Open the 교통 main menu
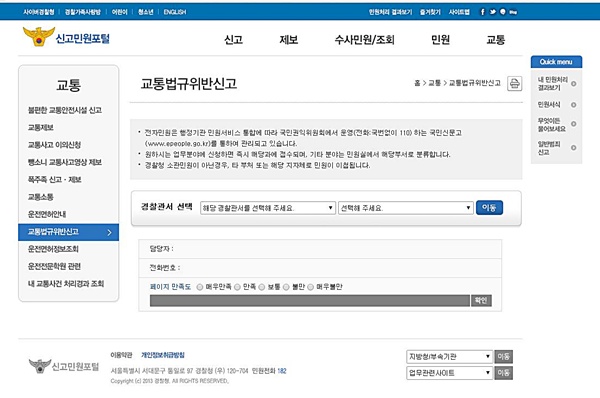Image resolution: width=600 pixels, height=398 pixels. [496, 40]
